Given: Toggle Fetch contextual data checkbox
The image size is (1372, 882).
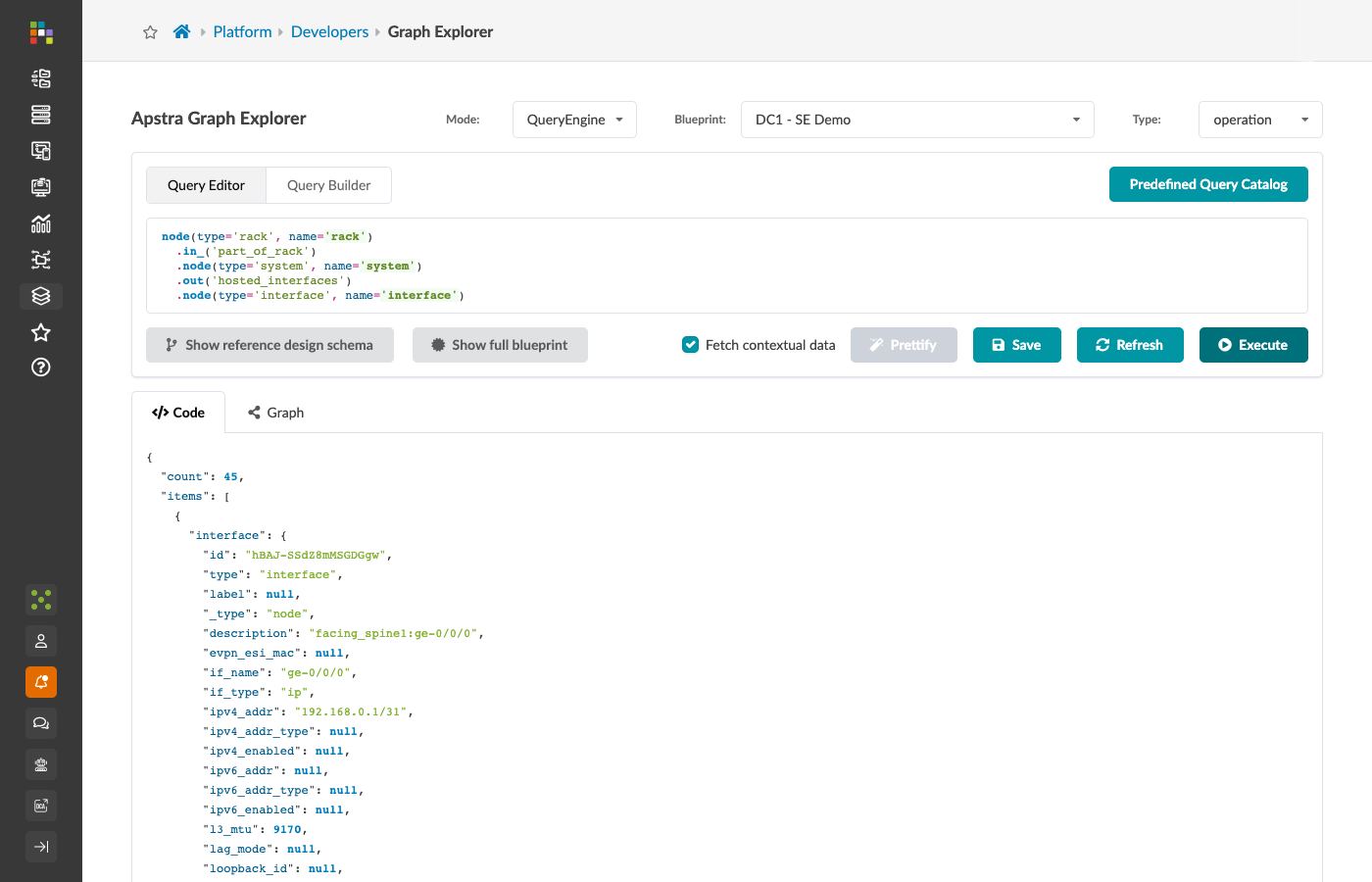Looking at the screenshot, I should (x=691, y=345).
